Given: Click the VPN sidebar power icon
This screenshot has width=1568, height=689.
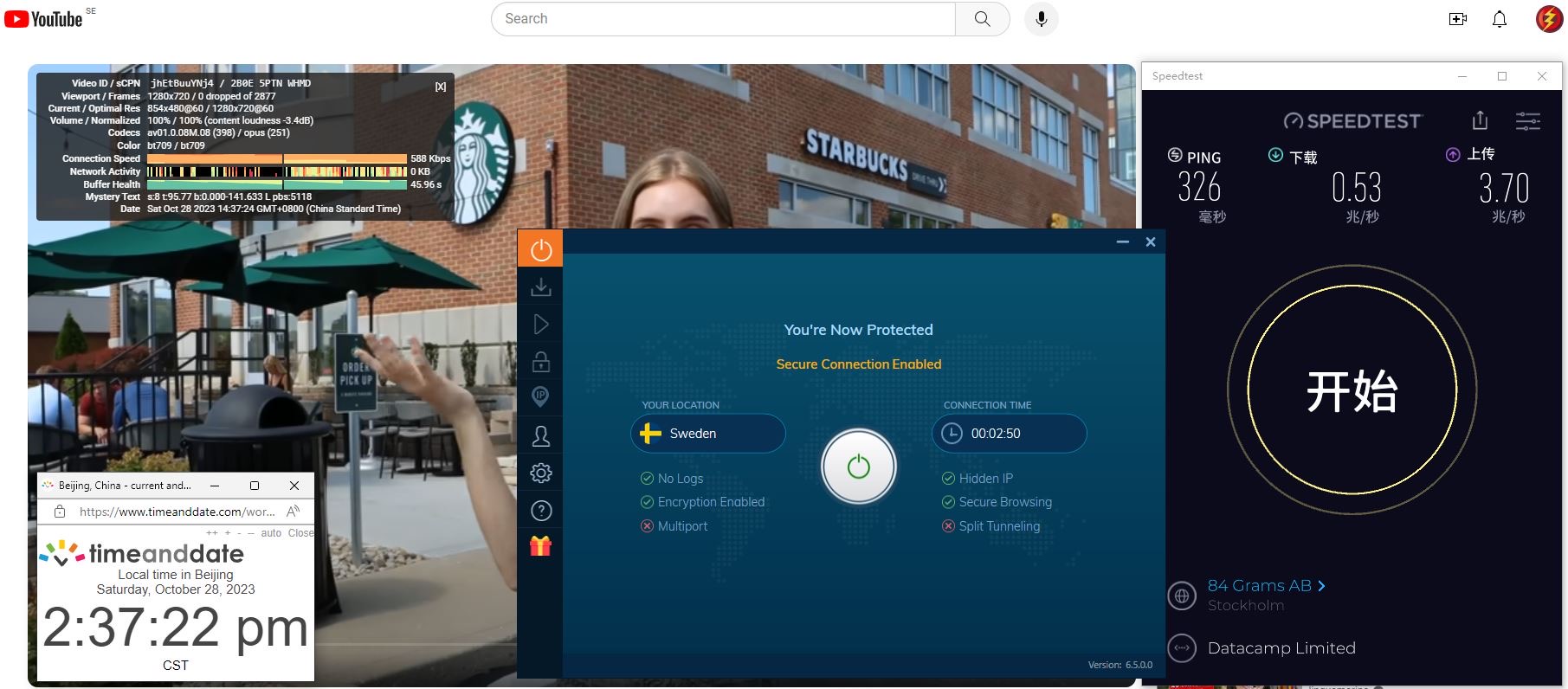Looking at the screenshot, I should click(540, 249).
